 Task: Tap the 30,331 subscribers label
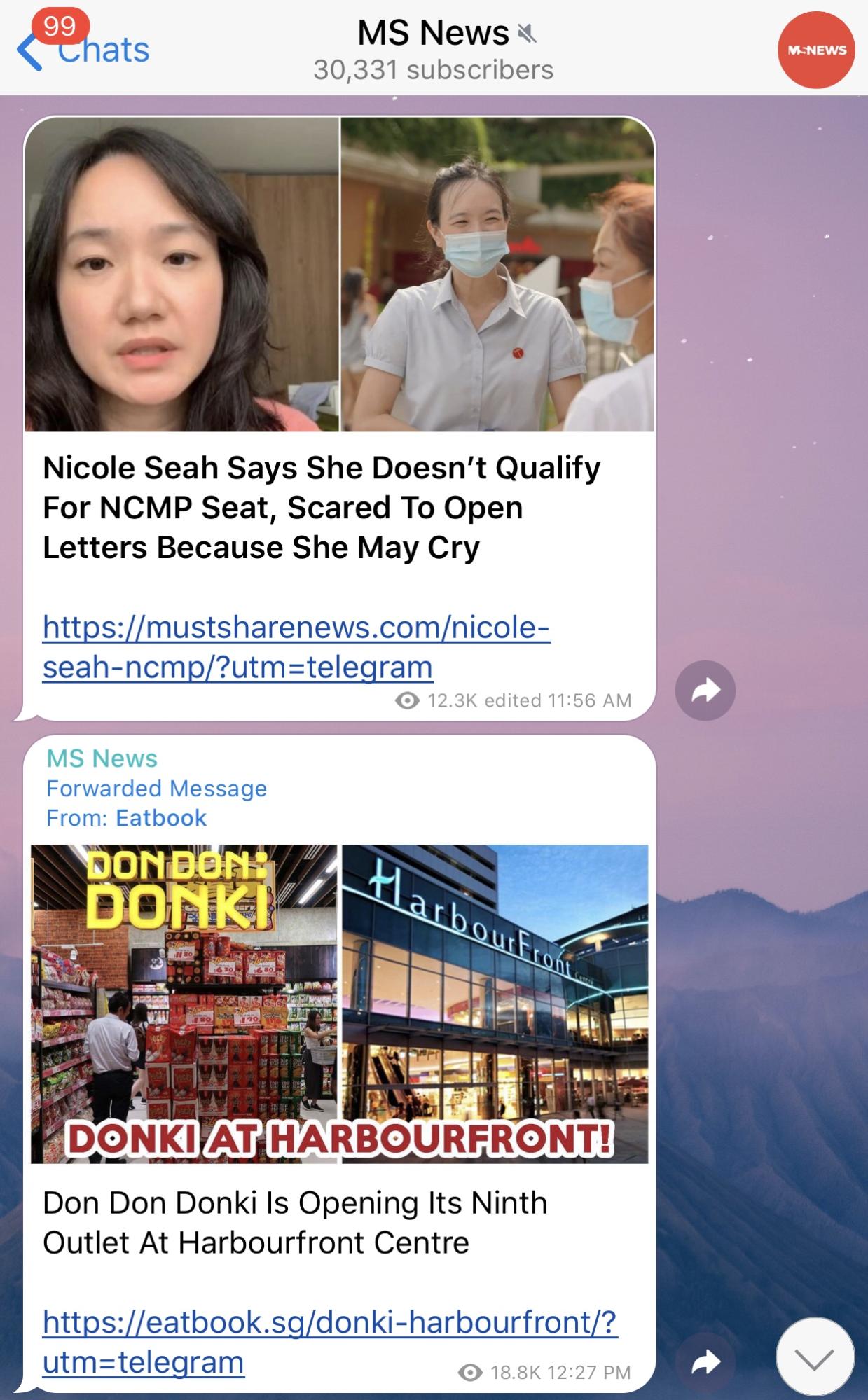click(x=433, y=70)
